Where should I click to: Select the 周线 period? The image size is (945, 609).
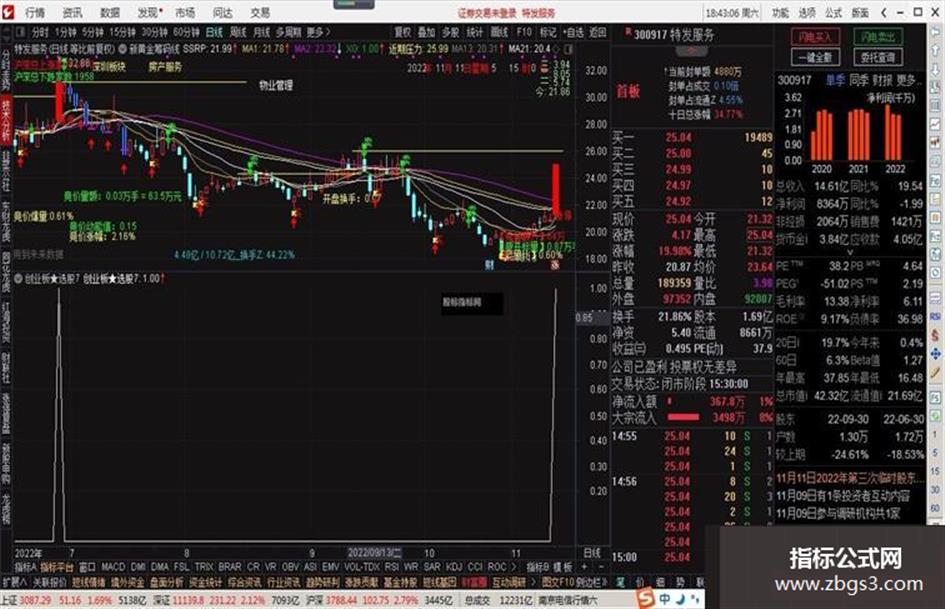[239, 32]
